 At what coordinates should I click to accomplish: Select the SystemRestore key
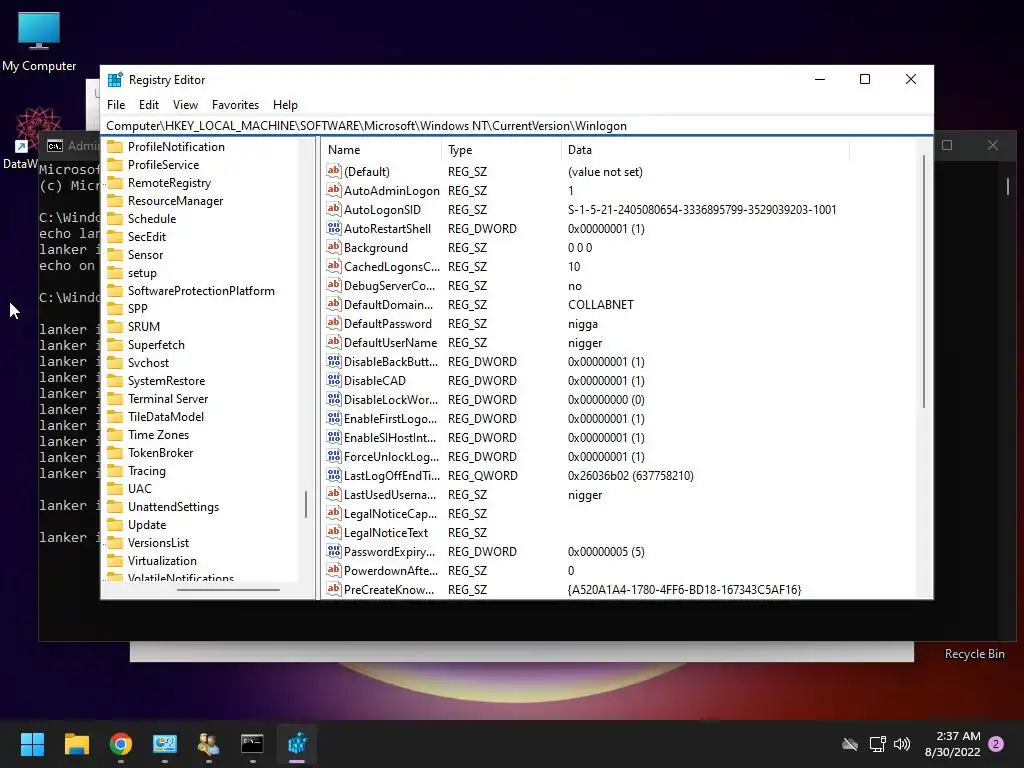167,380
